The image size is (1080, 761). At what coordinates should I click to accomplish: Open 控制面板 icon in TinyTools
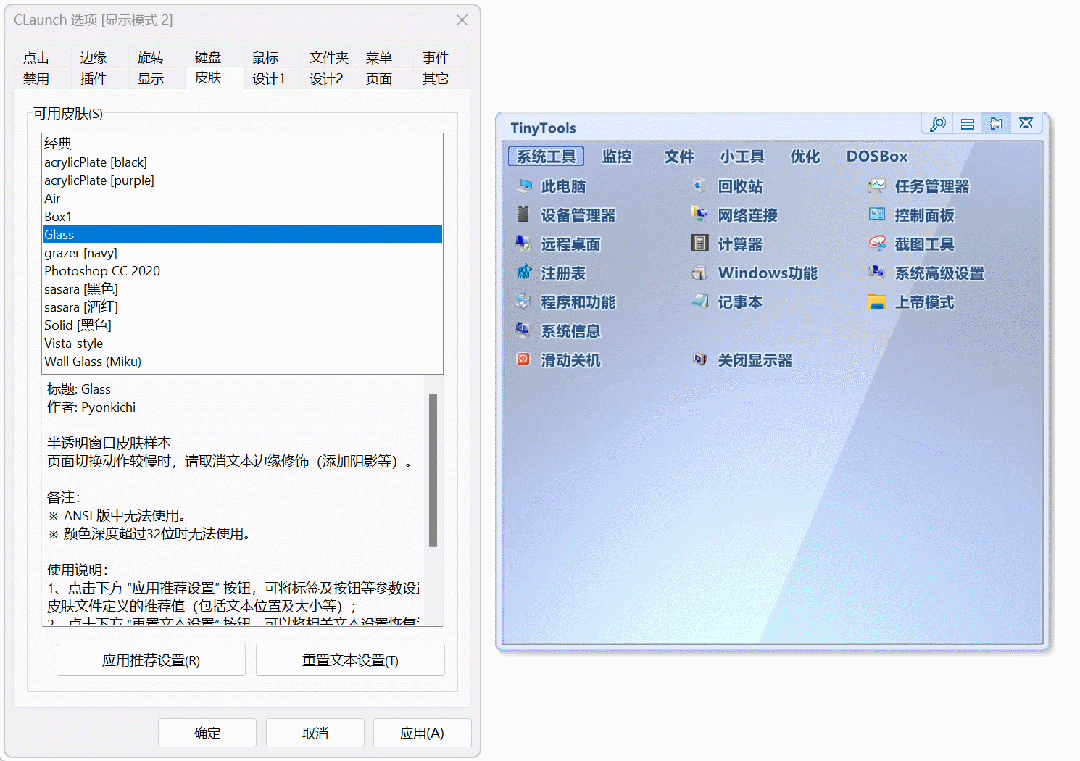[x=877, y=215]
